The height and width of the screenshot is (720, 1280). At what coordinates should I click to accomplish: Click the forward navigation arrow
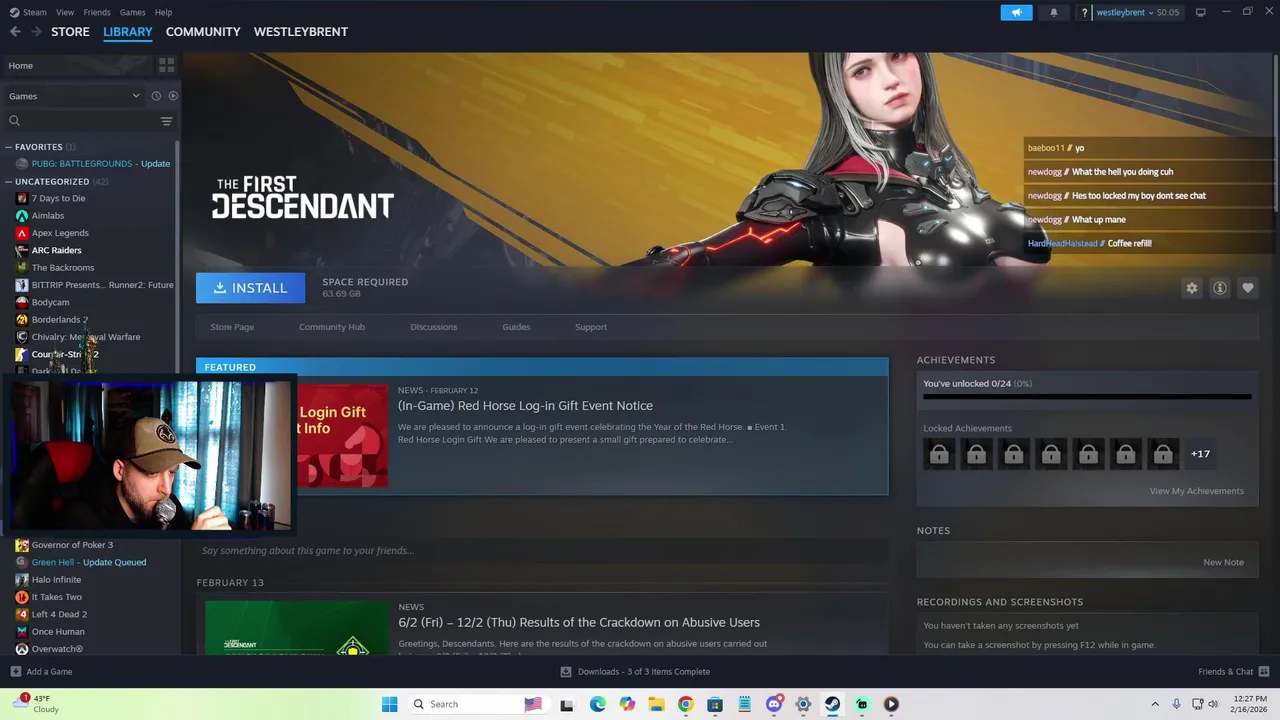pyautogui.click(x=36, y=32)
